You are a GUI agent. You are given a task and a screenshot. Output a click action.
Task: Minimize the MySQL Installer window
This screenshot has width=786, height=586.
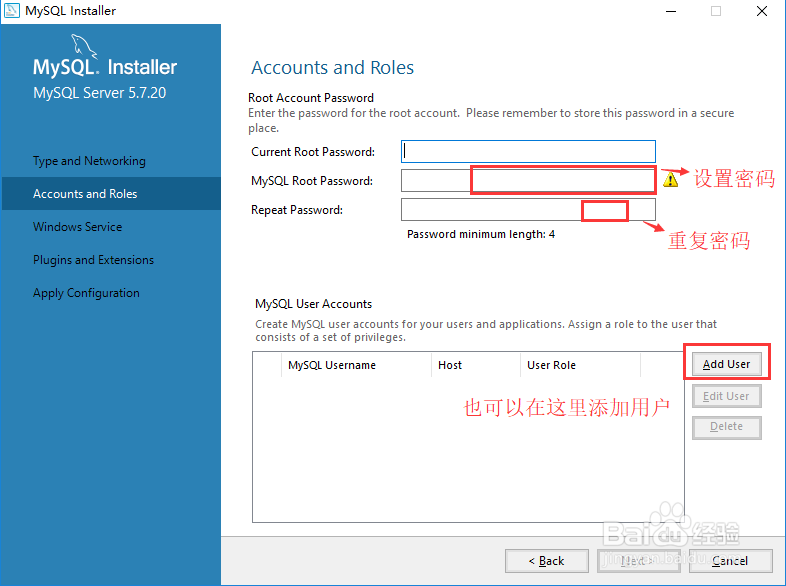(671, 11)
